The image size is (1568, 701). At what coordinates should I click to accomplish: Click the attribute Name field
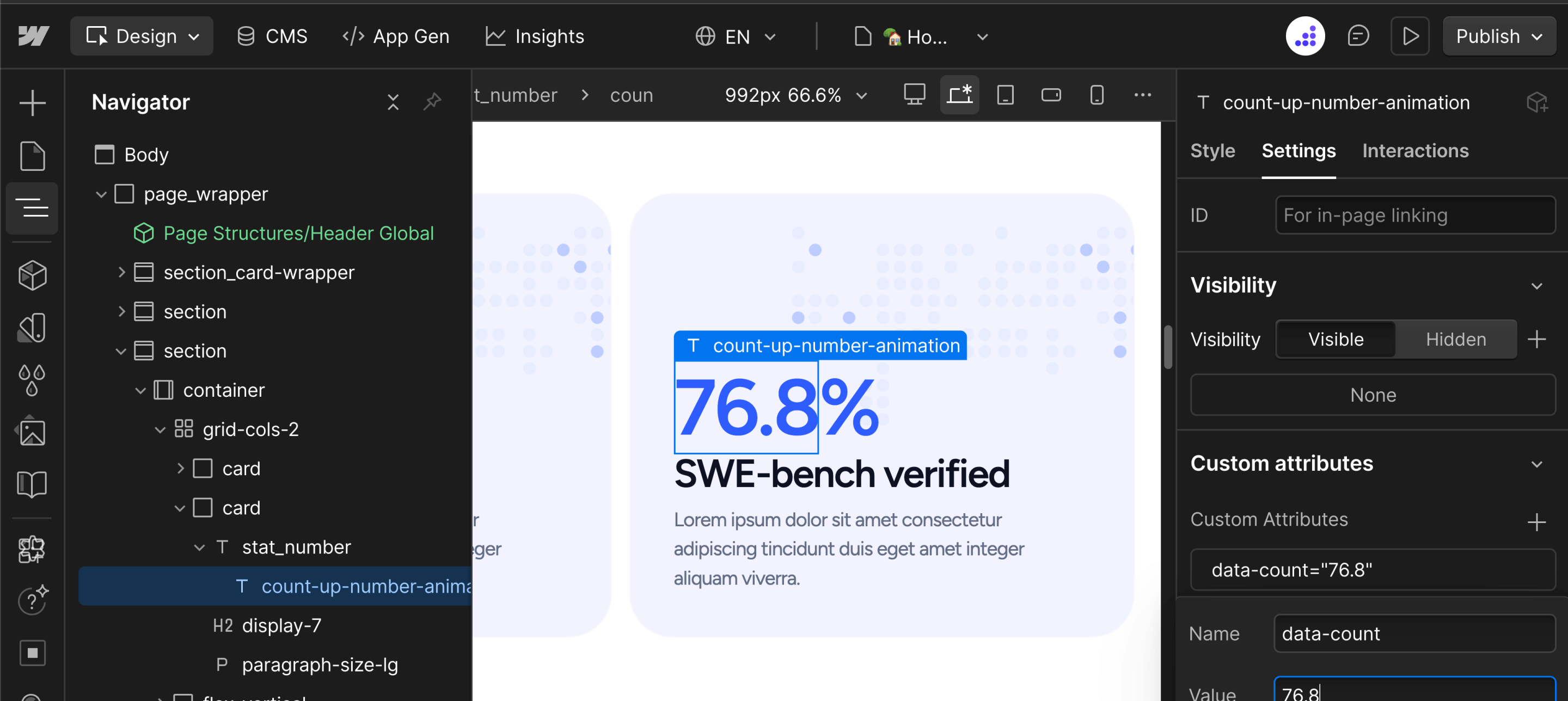[1414, 634]
